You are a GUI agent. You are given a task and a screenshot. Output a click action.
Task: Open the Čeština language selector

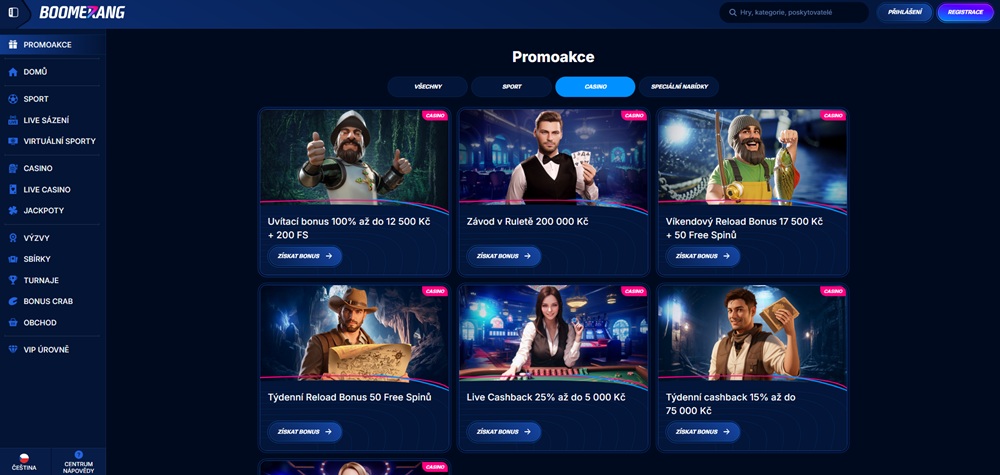pyautogui.click(x=24, y=462)
